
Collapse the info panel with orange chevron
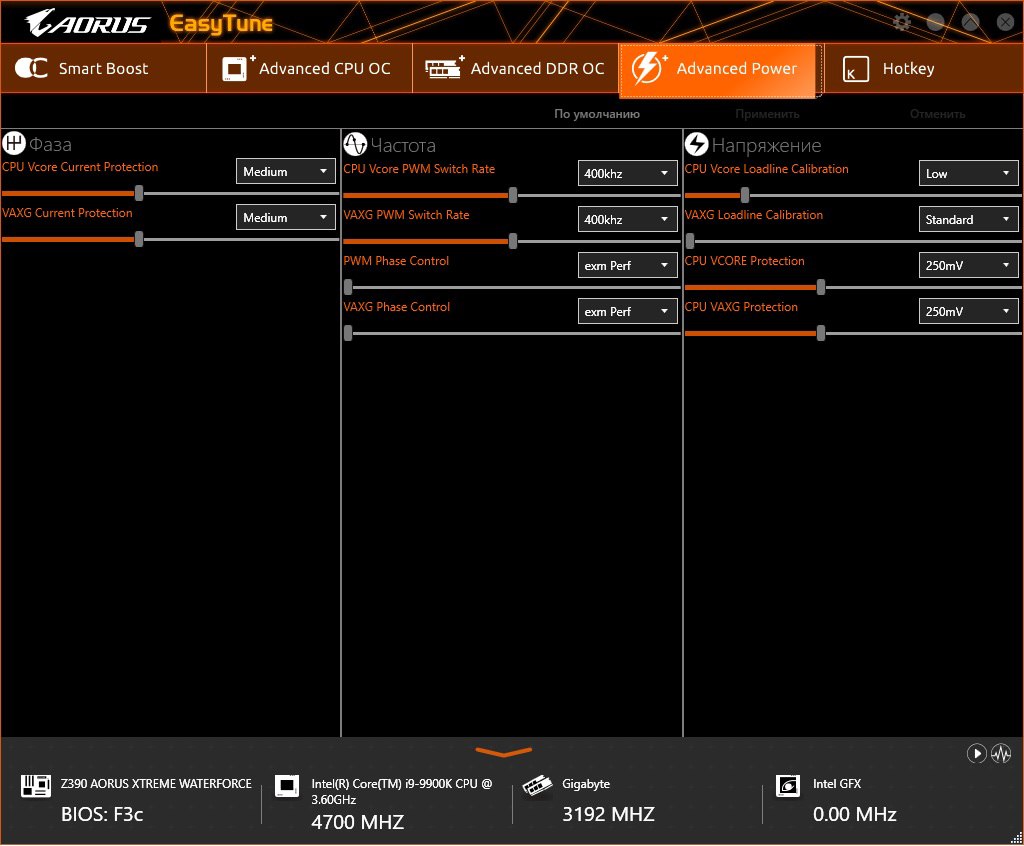[x=504, y=752]
